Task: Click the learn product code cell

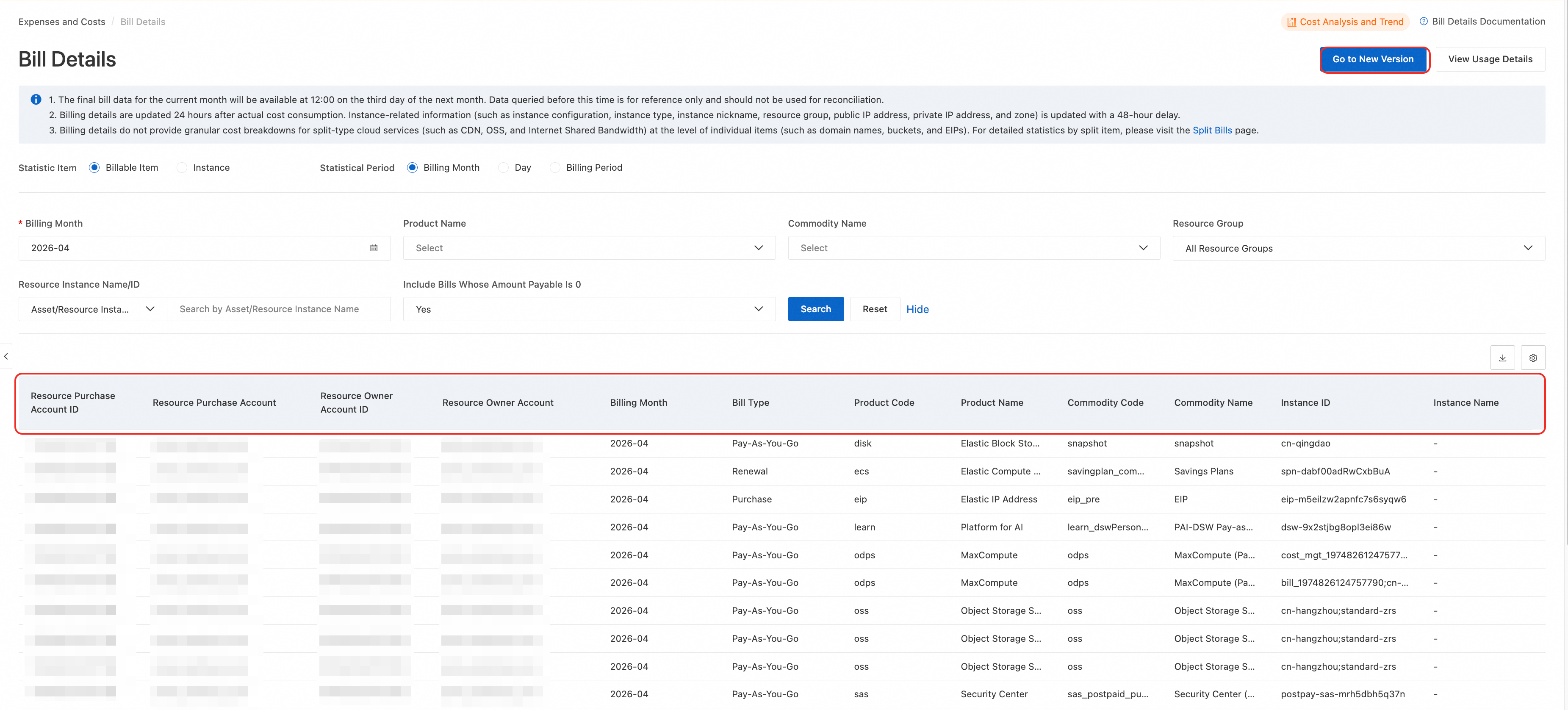Action: (x=864, y=527)
